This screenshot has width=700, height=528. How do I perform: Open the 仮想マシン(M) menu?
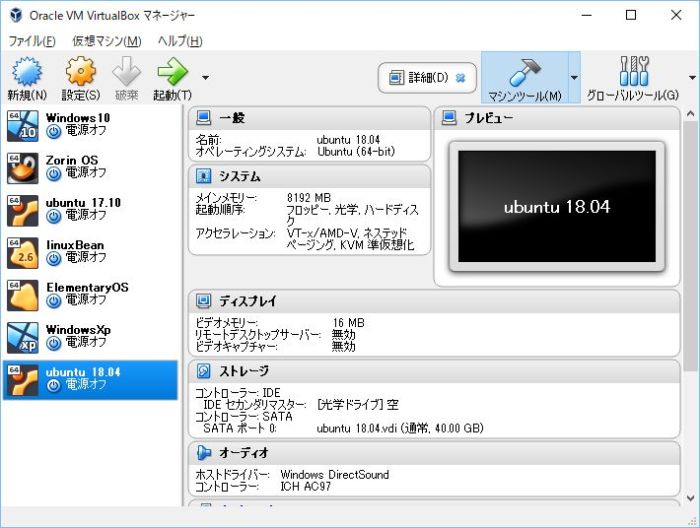coord(106,41)
